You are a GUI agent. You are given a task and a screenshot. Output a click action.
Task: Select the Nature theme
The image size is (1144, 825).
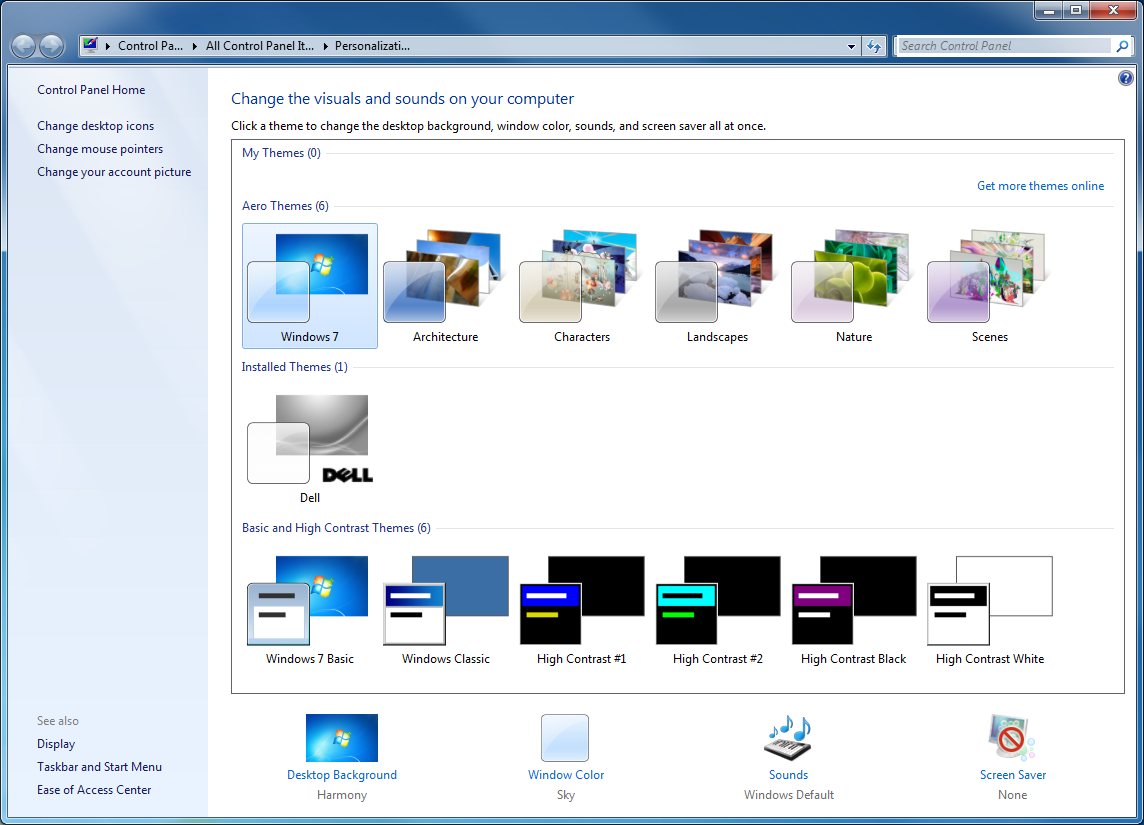coord(854,286)
